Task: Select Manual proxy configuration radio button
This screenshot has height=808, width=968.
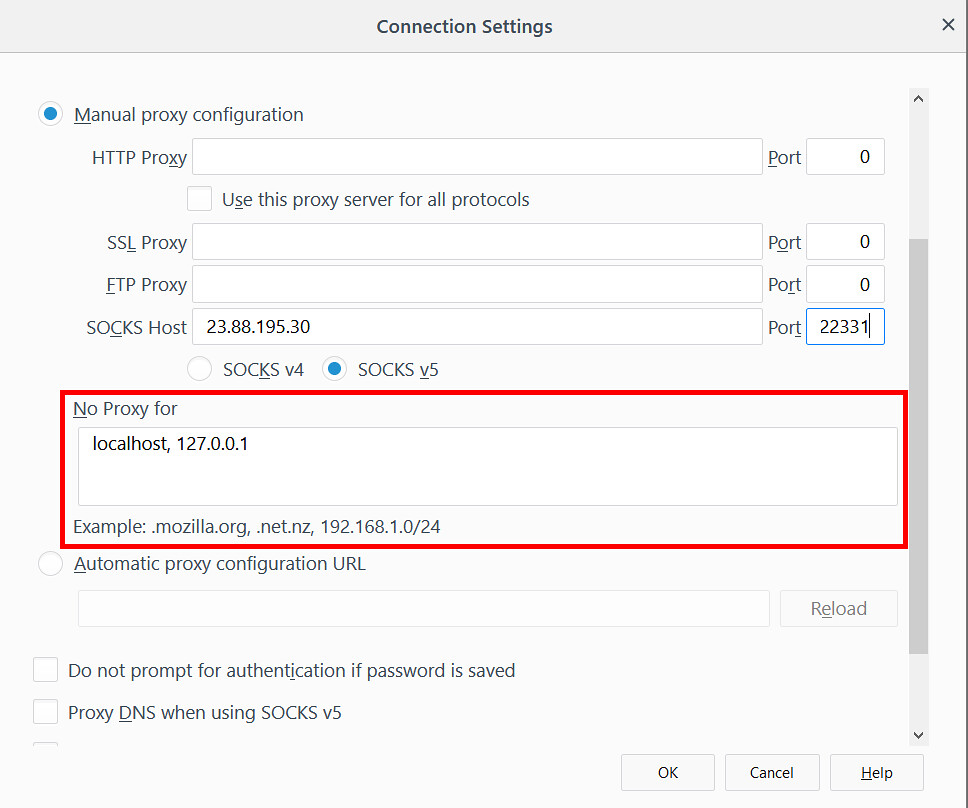Action: click(x=51, y=114)
